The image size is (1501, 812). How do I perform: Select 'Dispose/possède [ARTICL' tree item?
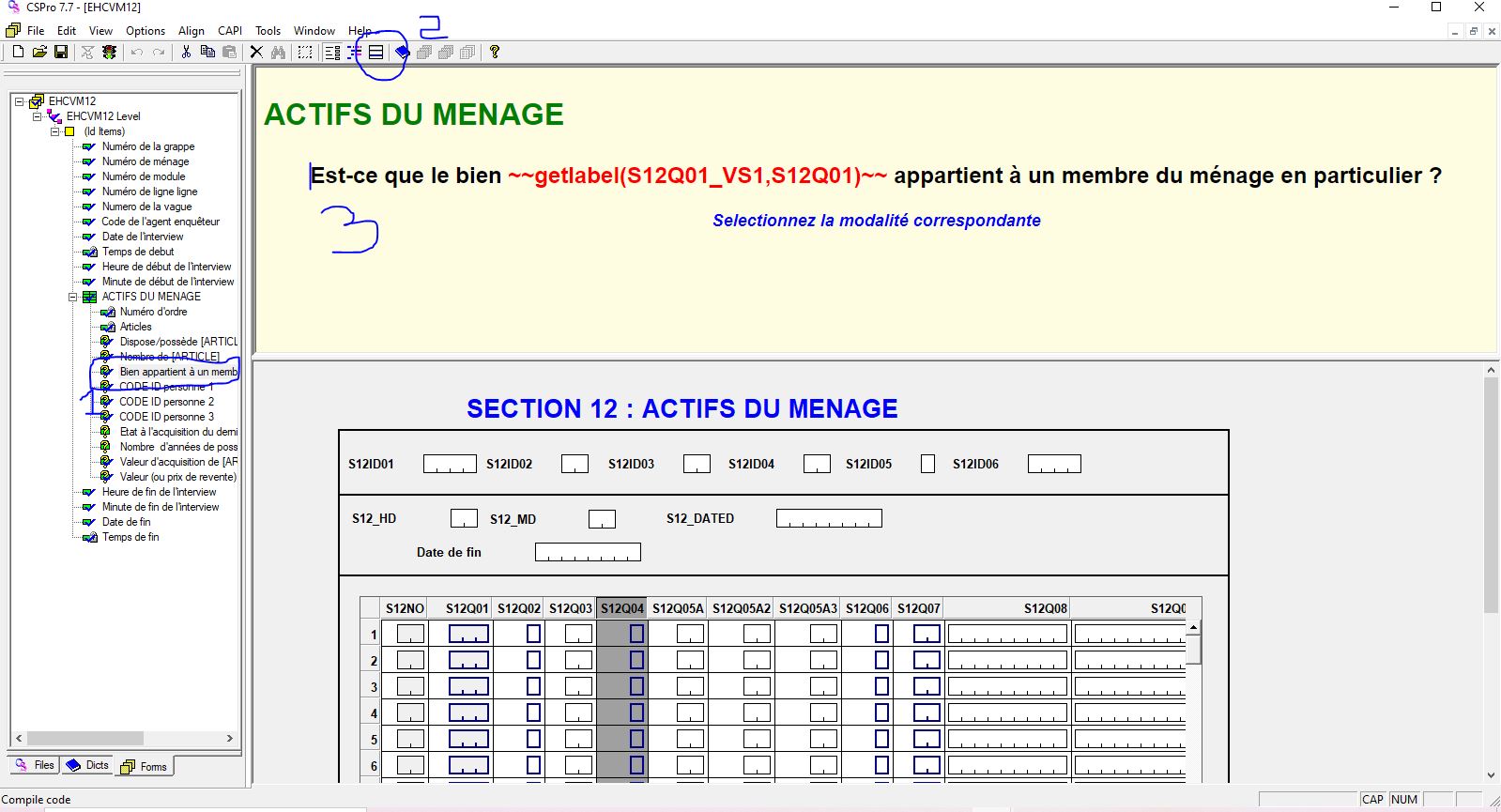[178, 342]
